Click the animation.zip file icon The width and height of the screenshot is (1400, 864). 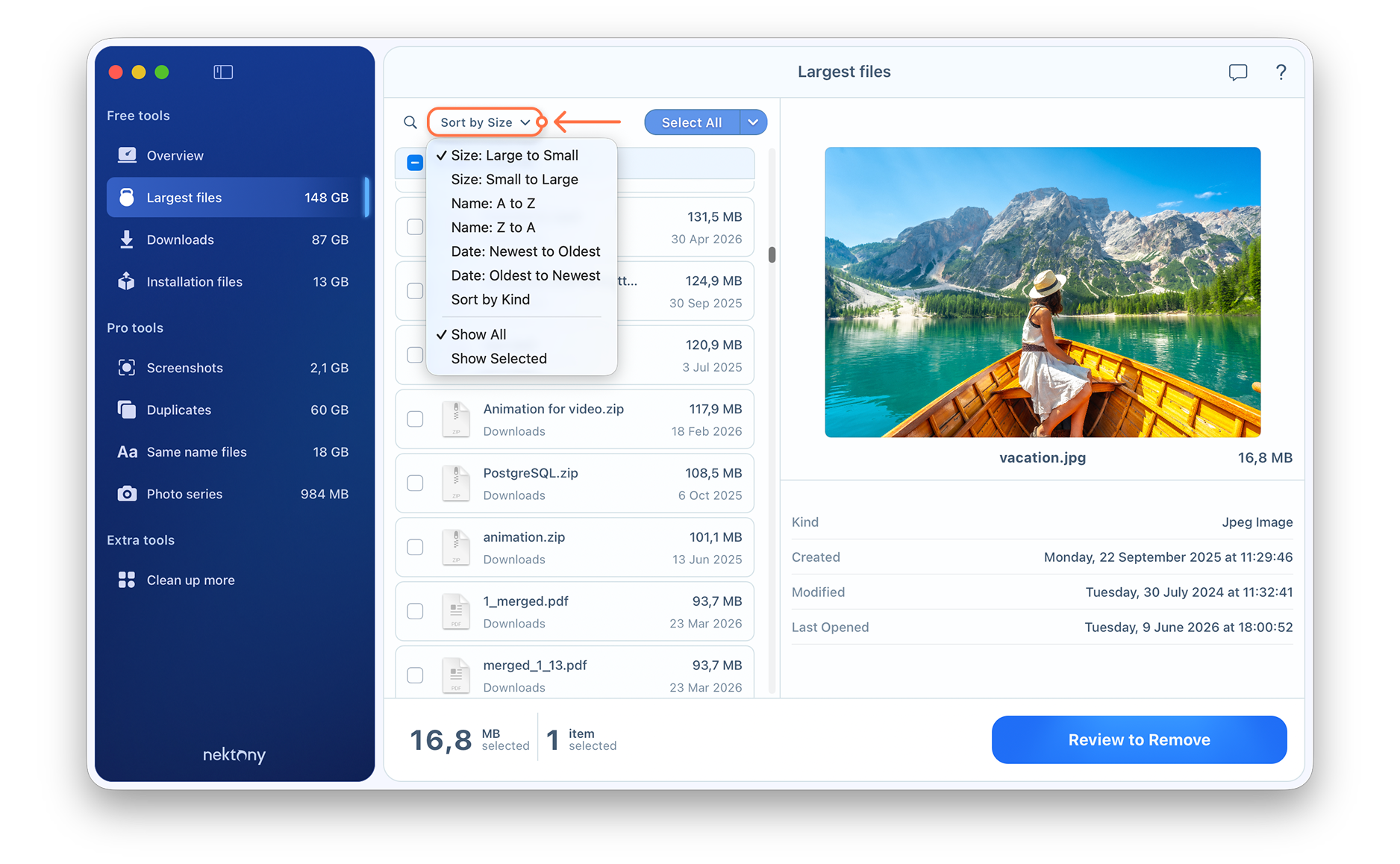point(456,548)
